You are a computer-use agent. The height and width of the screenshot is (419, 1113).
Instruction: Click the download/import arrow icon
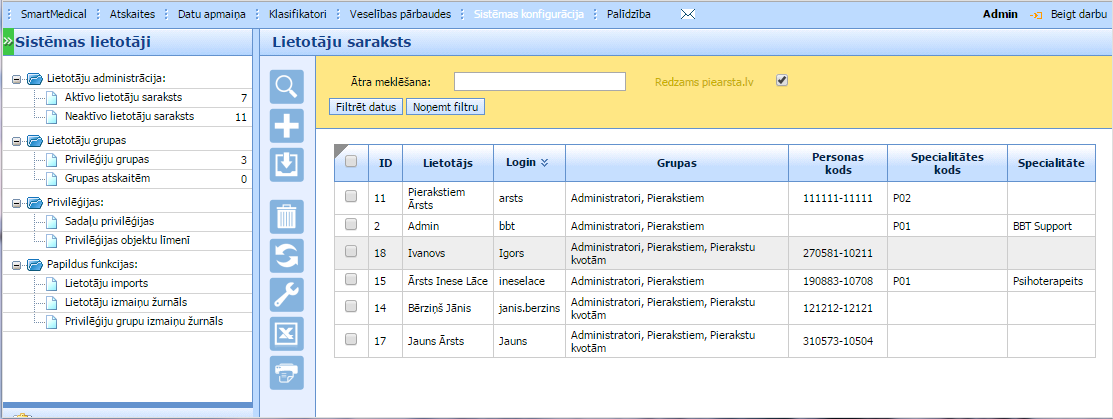pos(287,164)
